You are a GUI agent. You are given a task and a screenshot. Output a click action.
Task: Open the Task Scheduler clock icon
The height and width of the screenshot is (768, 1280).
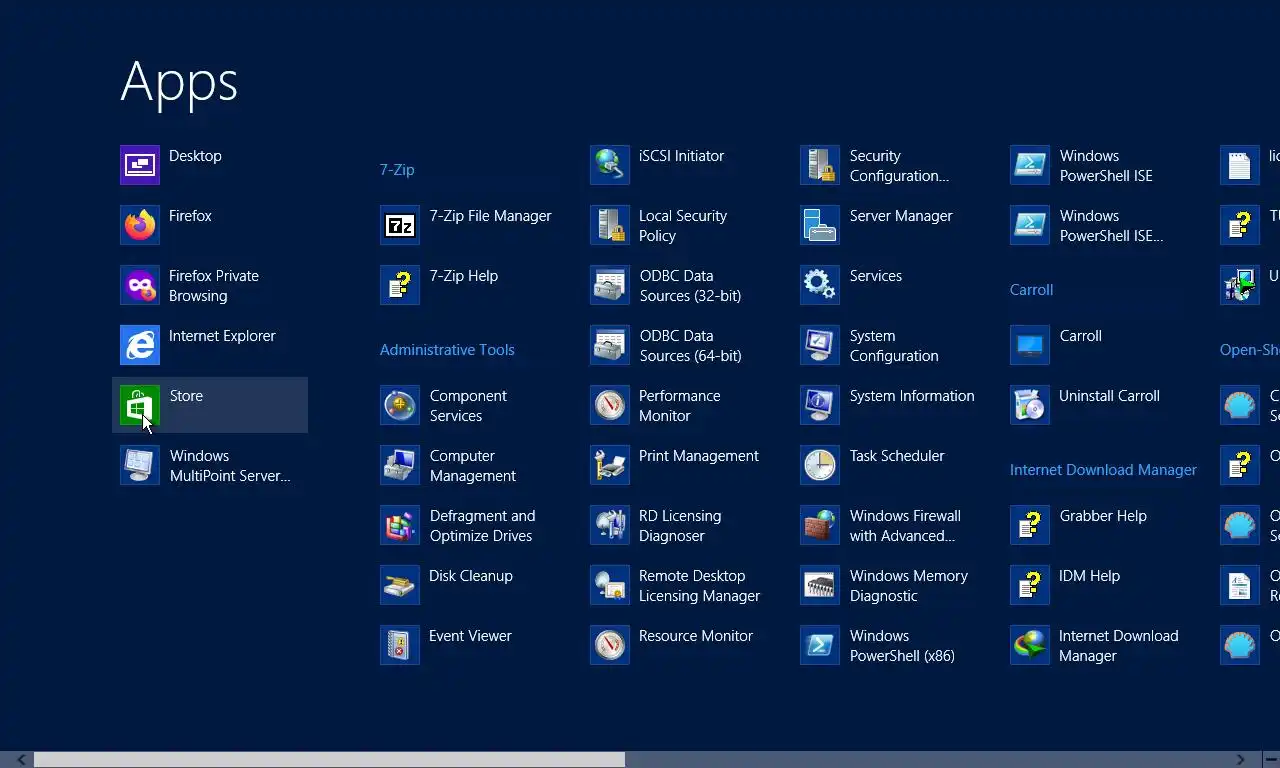pos(820,465)
